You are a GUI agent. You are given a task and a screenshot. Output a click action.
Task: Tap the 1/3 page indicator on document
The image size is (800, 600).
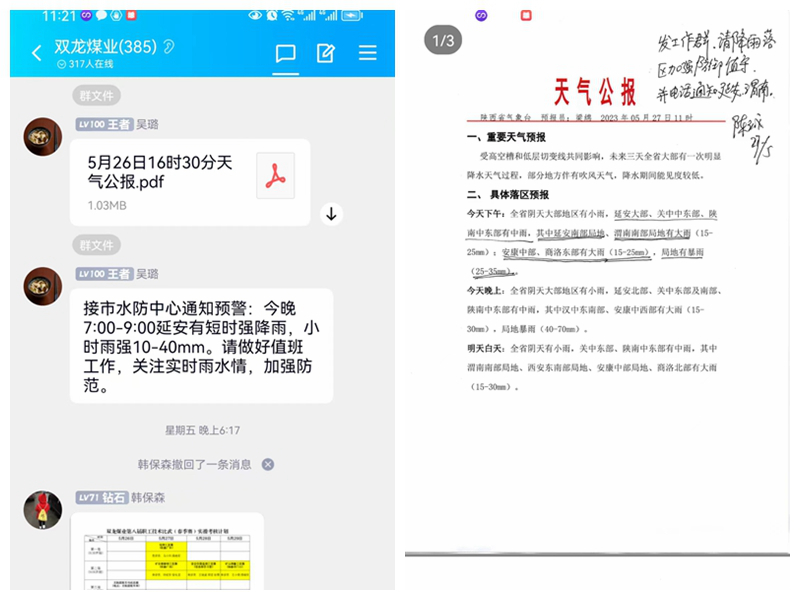pyautogui.click(x=441, y=40)
